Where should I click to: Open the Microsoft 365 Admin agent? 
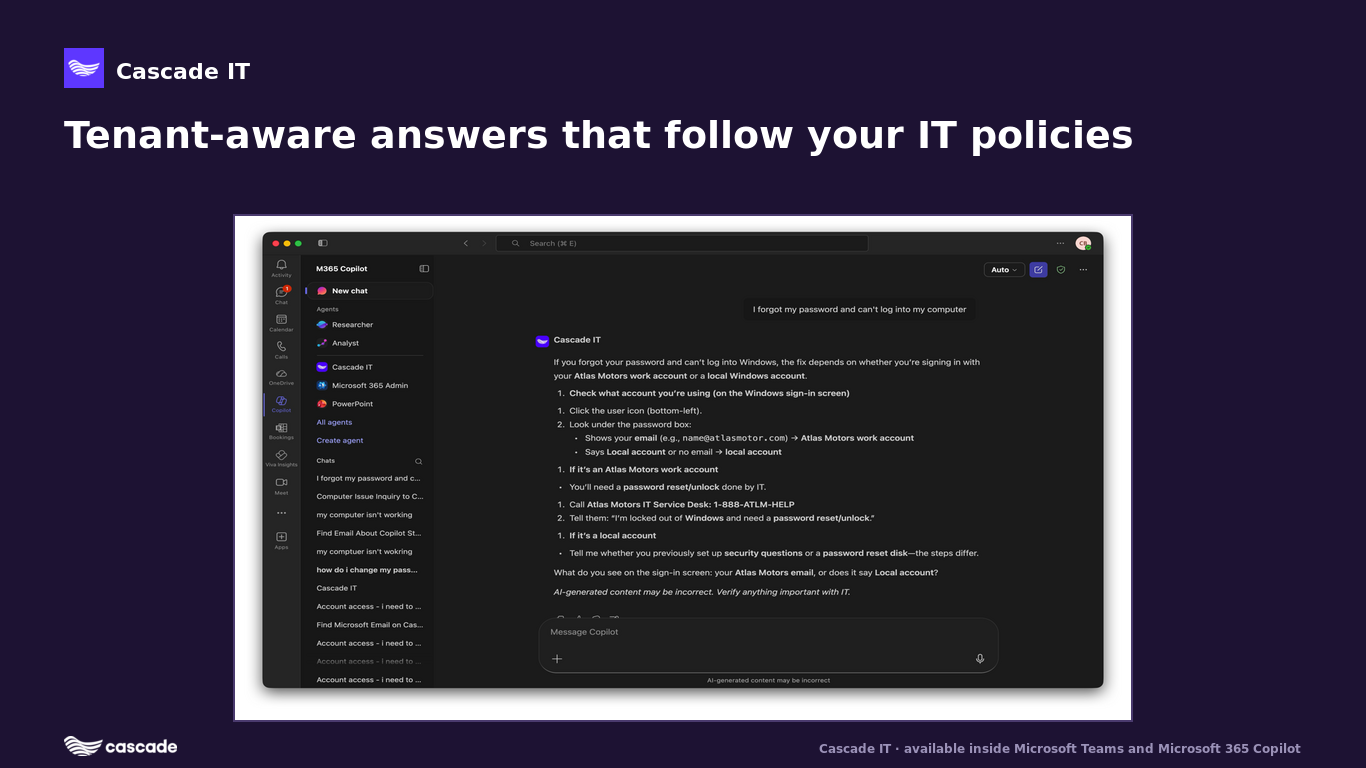click(369, 386)
